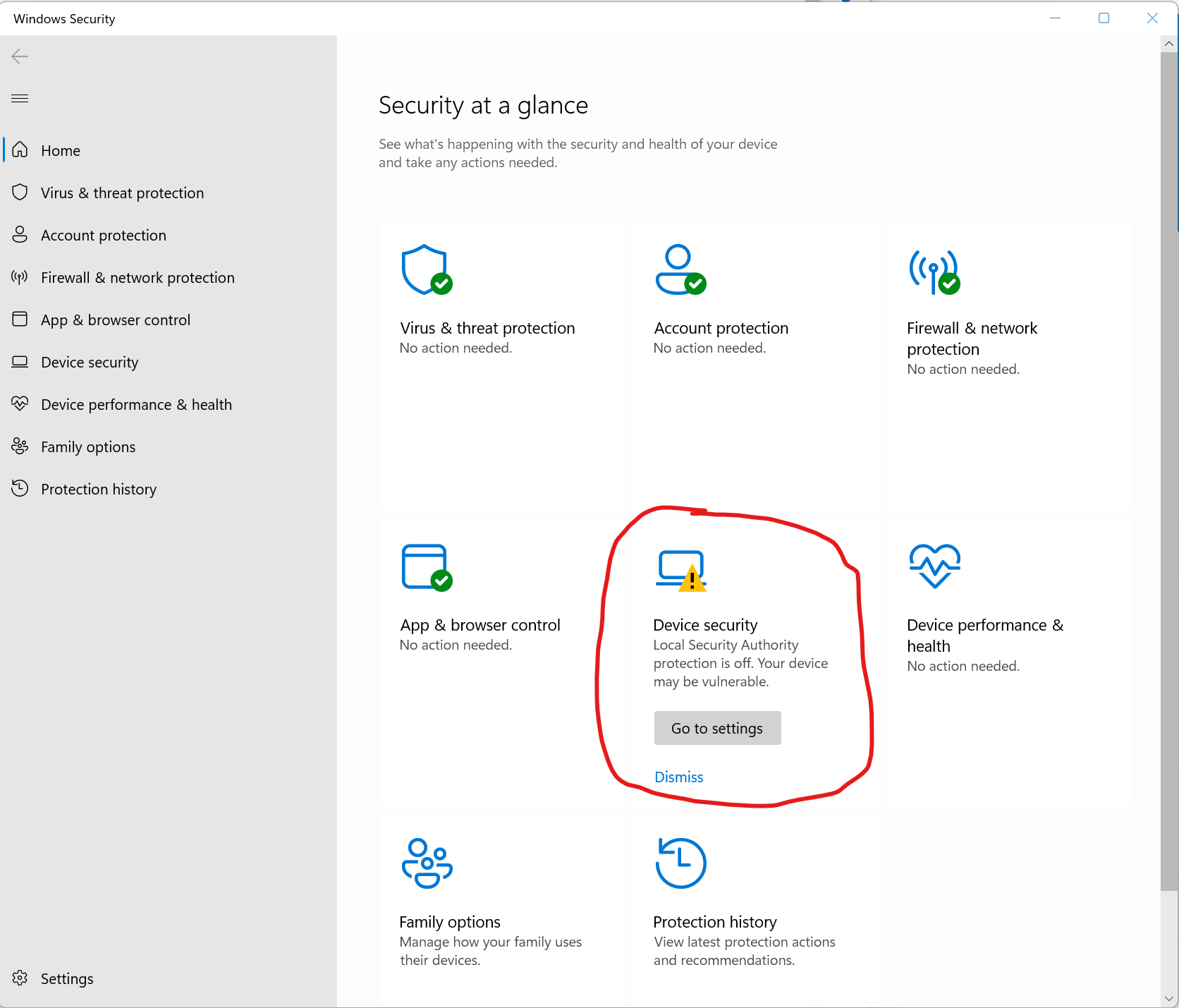Image resolution: width=1179 pixels, height=1008 pixels.
Task: Click the App & browser control tile title
Action: 480,625
